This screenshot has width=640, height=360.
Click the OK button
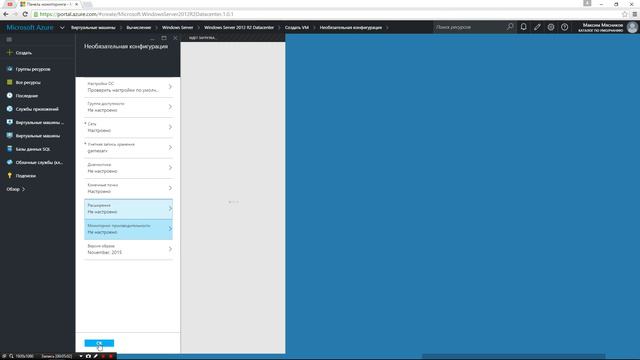click(x=99, y=343)
